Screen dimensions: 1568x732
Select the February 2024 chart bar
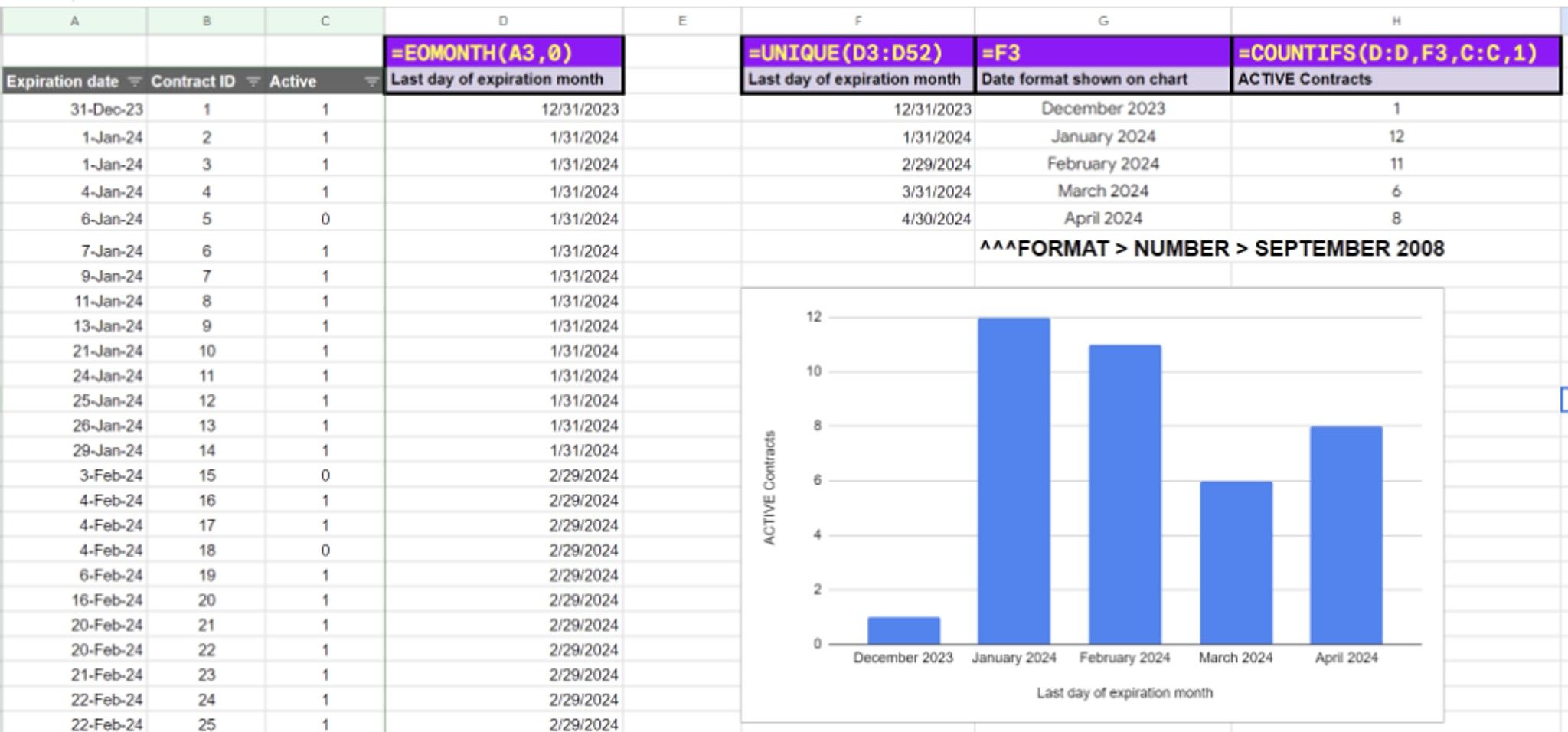pos(1125,495)
